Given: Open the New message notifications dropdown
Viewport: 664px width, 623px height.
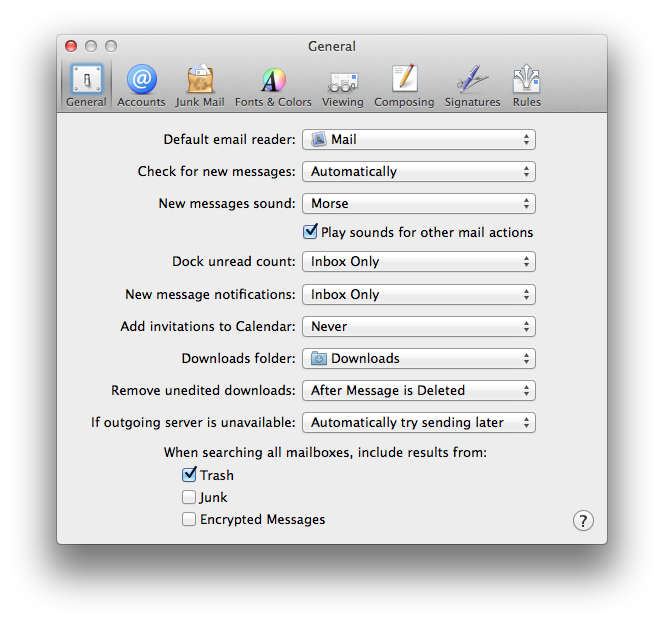Looking at the screenshot, I should point(419,294).
